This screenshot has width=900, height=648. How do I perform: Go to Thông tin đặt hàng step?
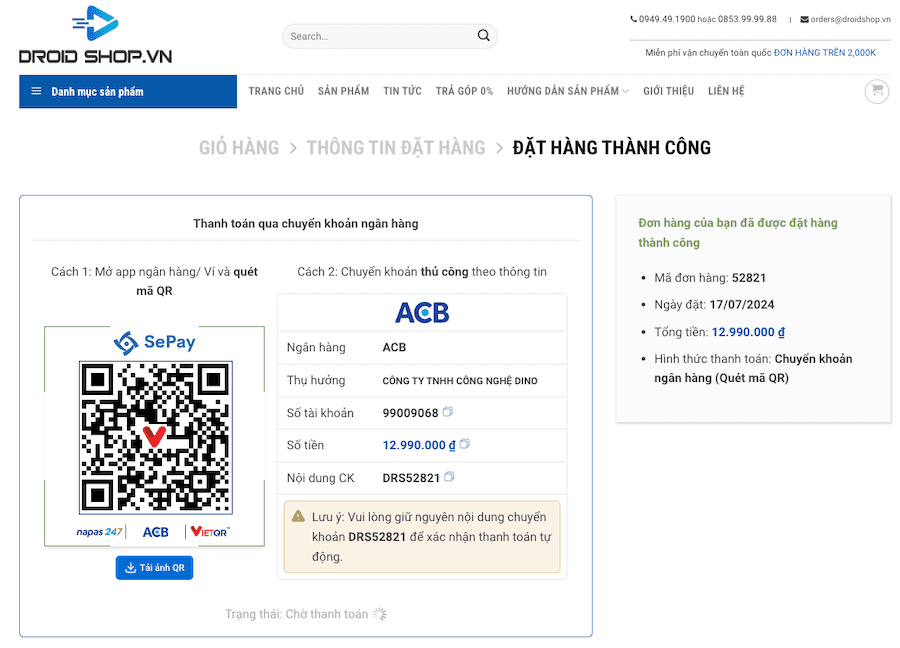395,148
